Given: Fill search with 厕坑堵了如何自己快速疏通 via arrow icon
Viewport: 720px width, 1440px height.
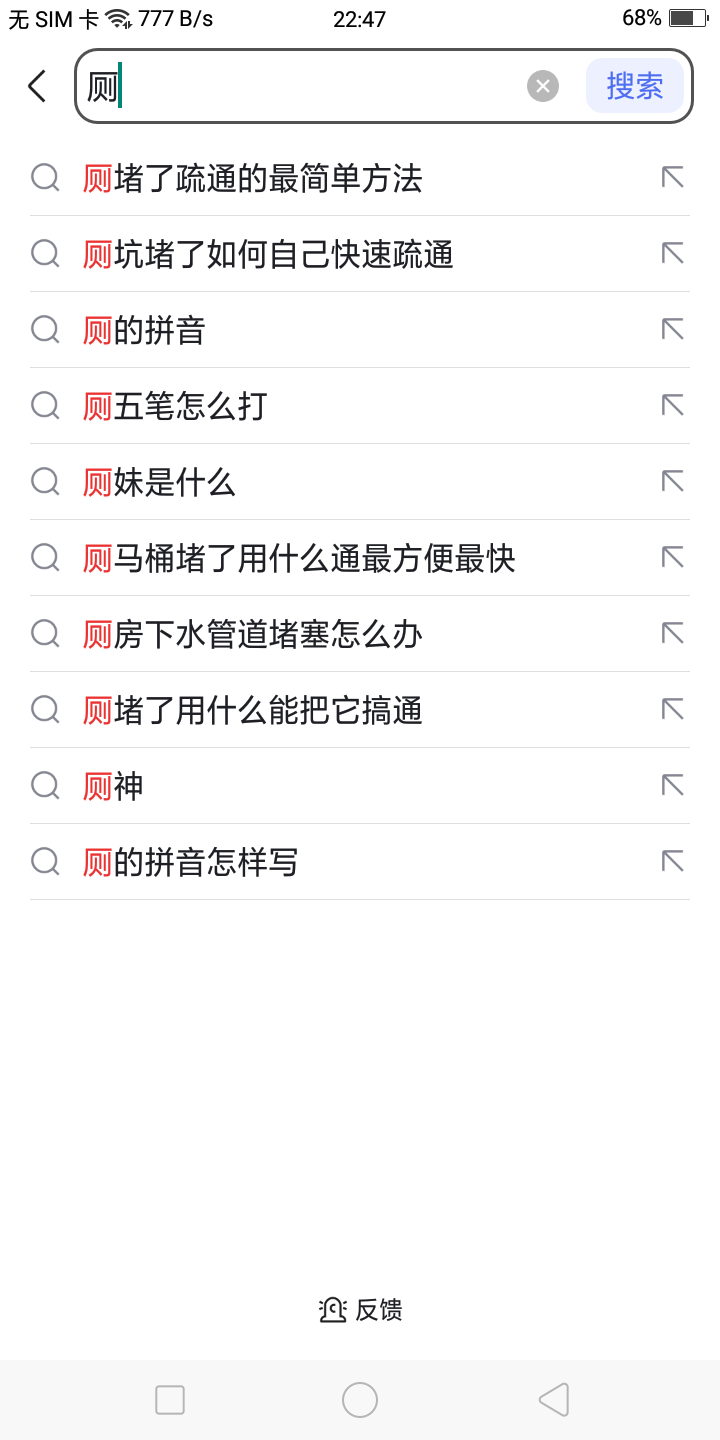Looking at the screenshot, I should (x=672, y=254).
